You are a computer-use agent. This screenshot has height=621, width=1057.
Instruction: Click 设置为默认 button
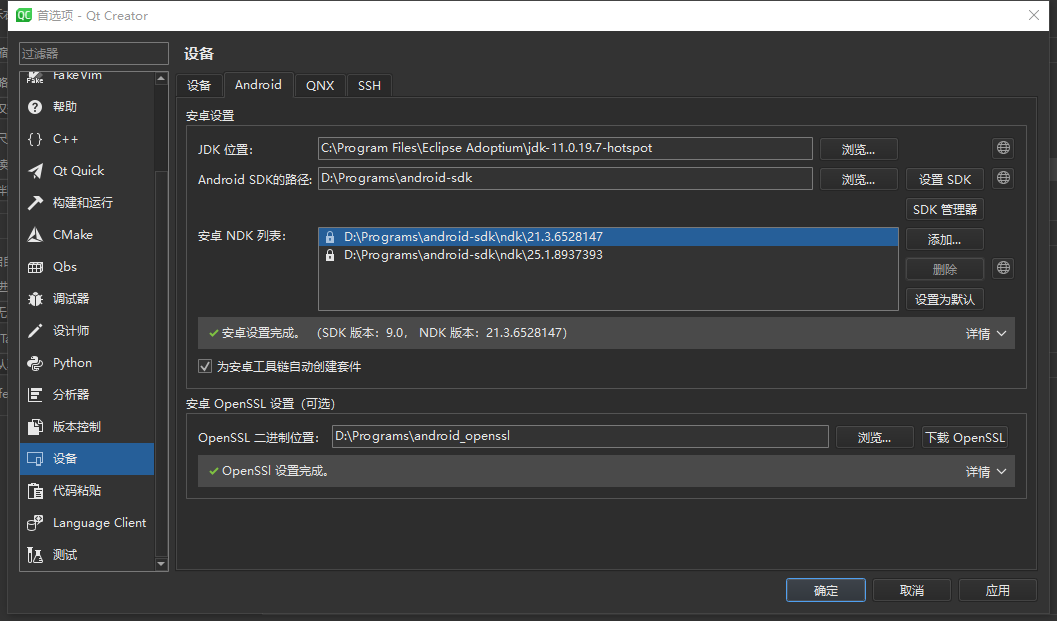pos(944,299)
